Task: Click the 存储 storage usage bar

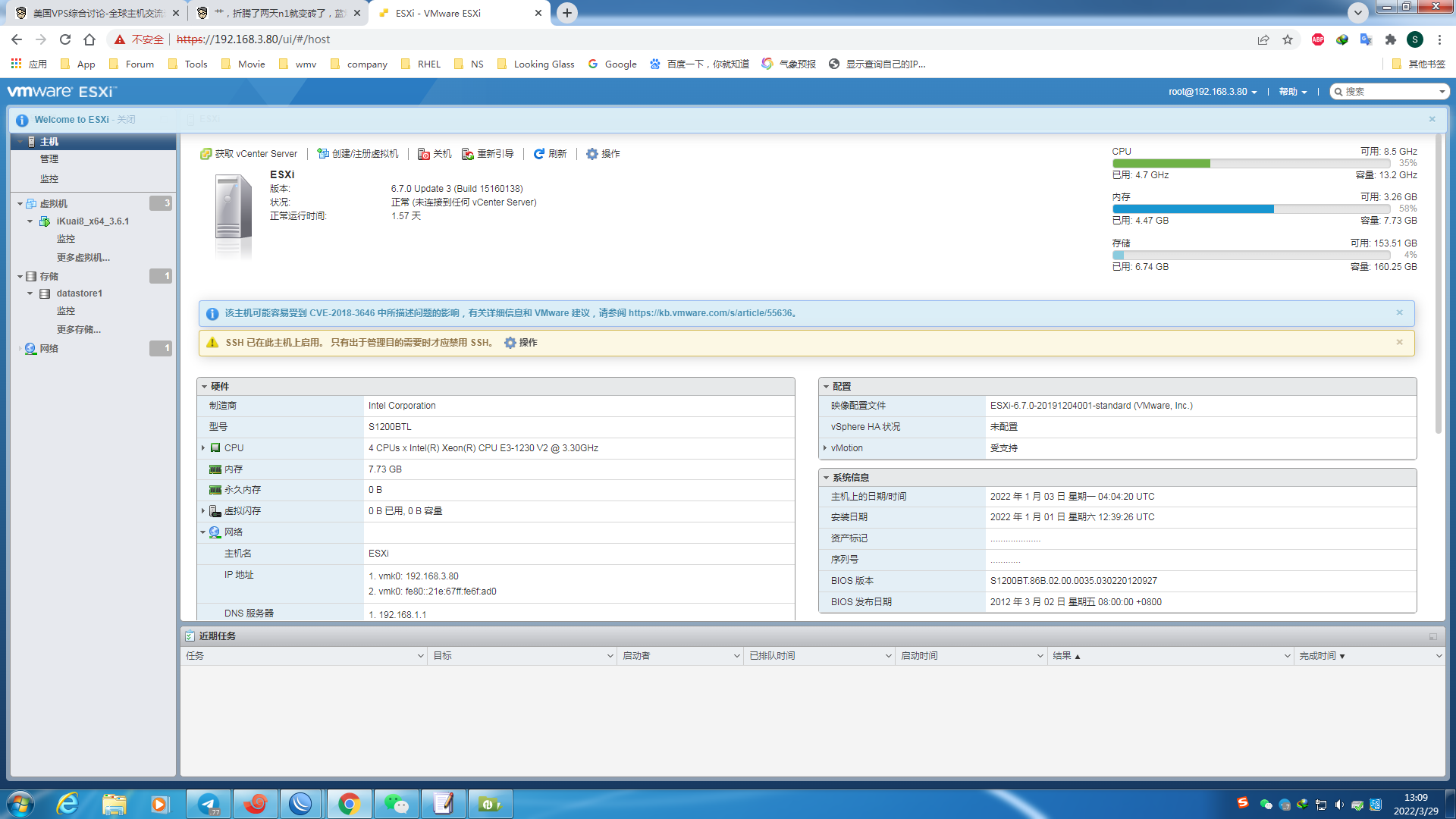Action: (1251, 256)
